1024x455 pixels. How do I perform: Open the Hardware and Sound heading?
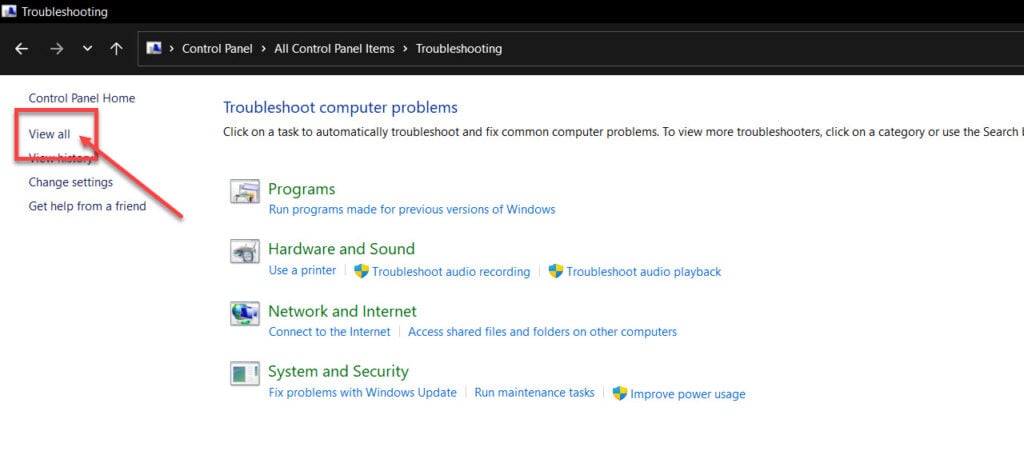(x=342, y=249)
